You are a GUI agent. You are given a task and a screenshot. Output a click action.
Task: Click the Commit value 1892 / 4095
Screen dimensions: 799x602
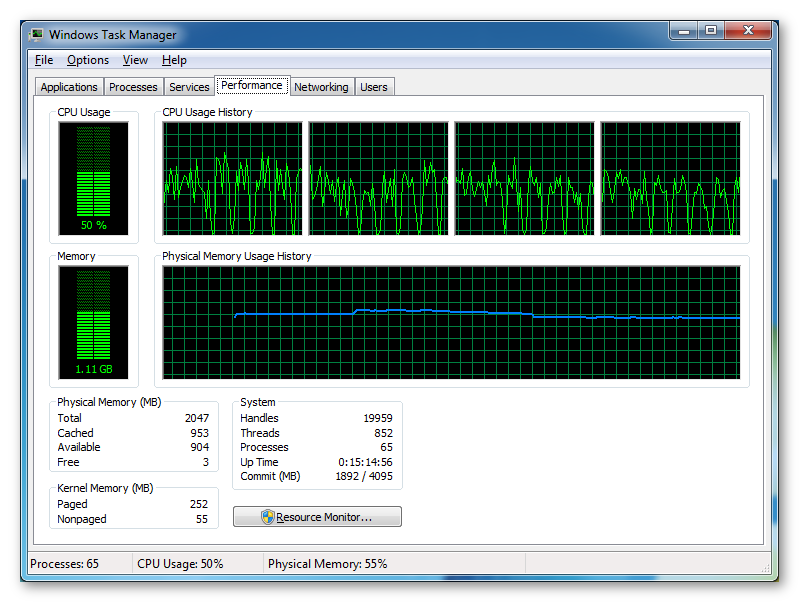tap(364, 476)
